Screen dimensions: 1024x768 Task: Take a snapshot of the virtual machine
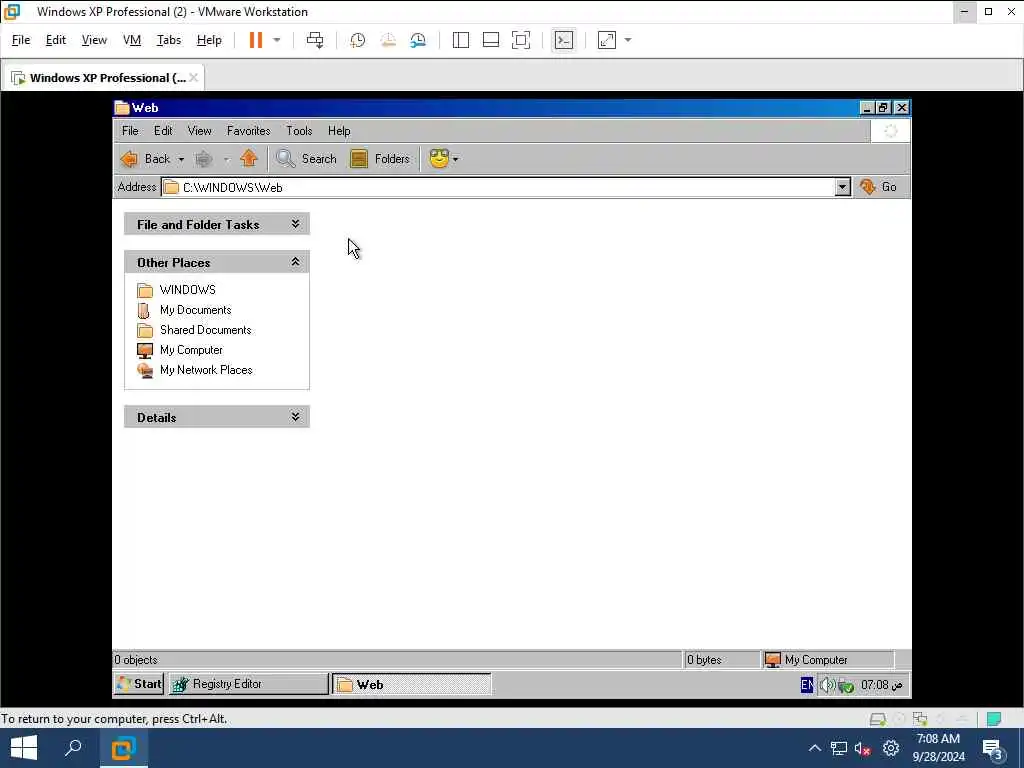357,40
